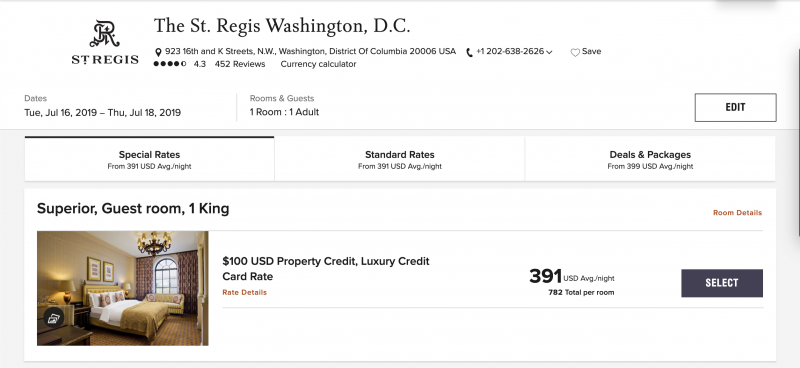
Task: Click the 1 Room : 1 Adult field
Action: pos(284,106)
